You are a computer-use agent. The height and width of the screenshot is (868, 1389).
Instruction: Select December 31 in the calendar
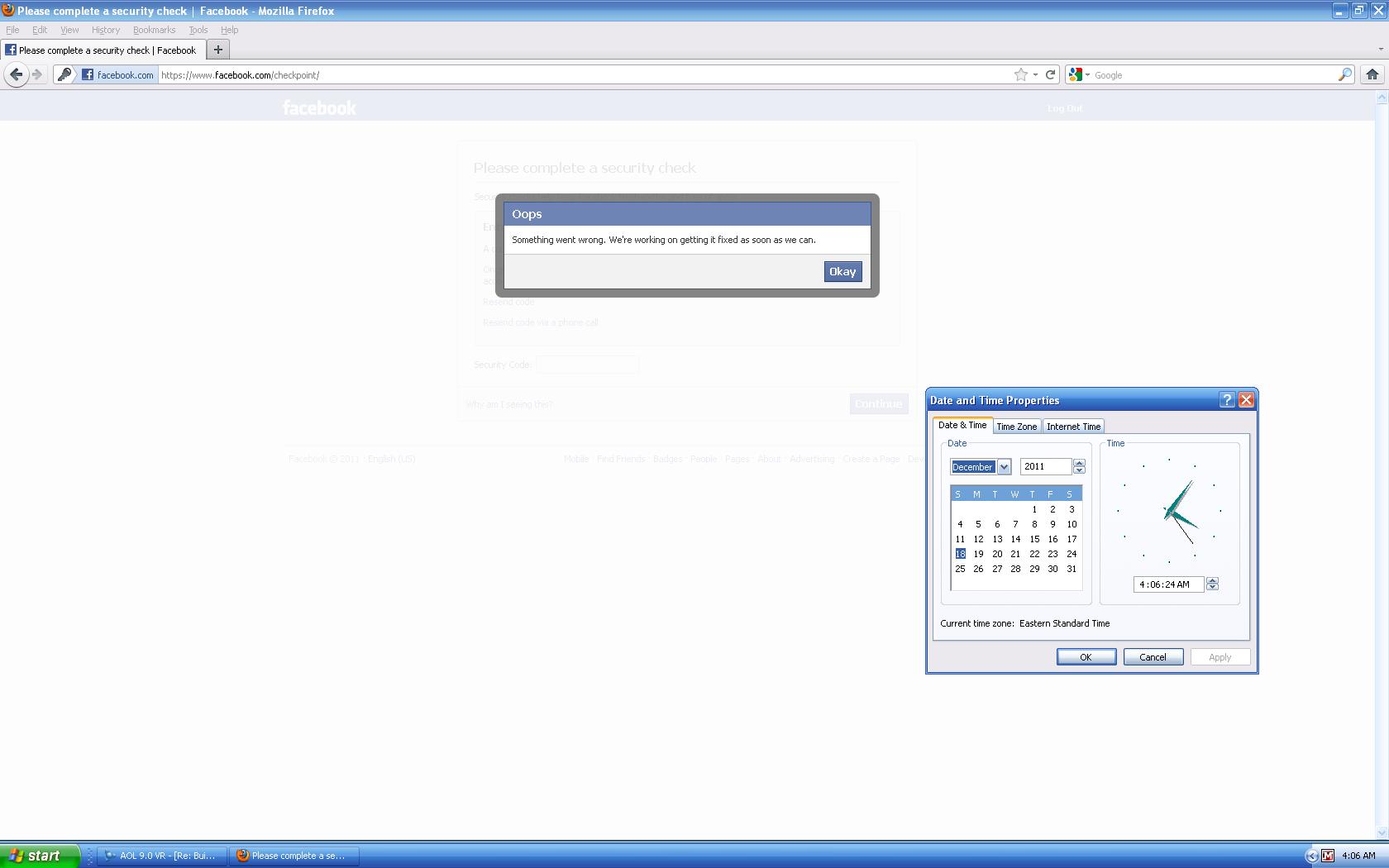coord(1072,569)
